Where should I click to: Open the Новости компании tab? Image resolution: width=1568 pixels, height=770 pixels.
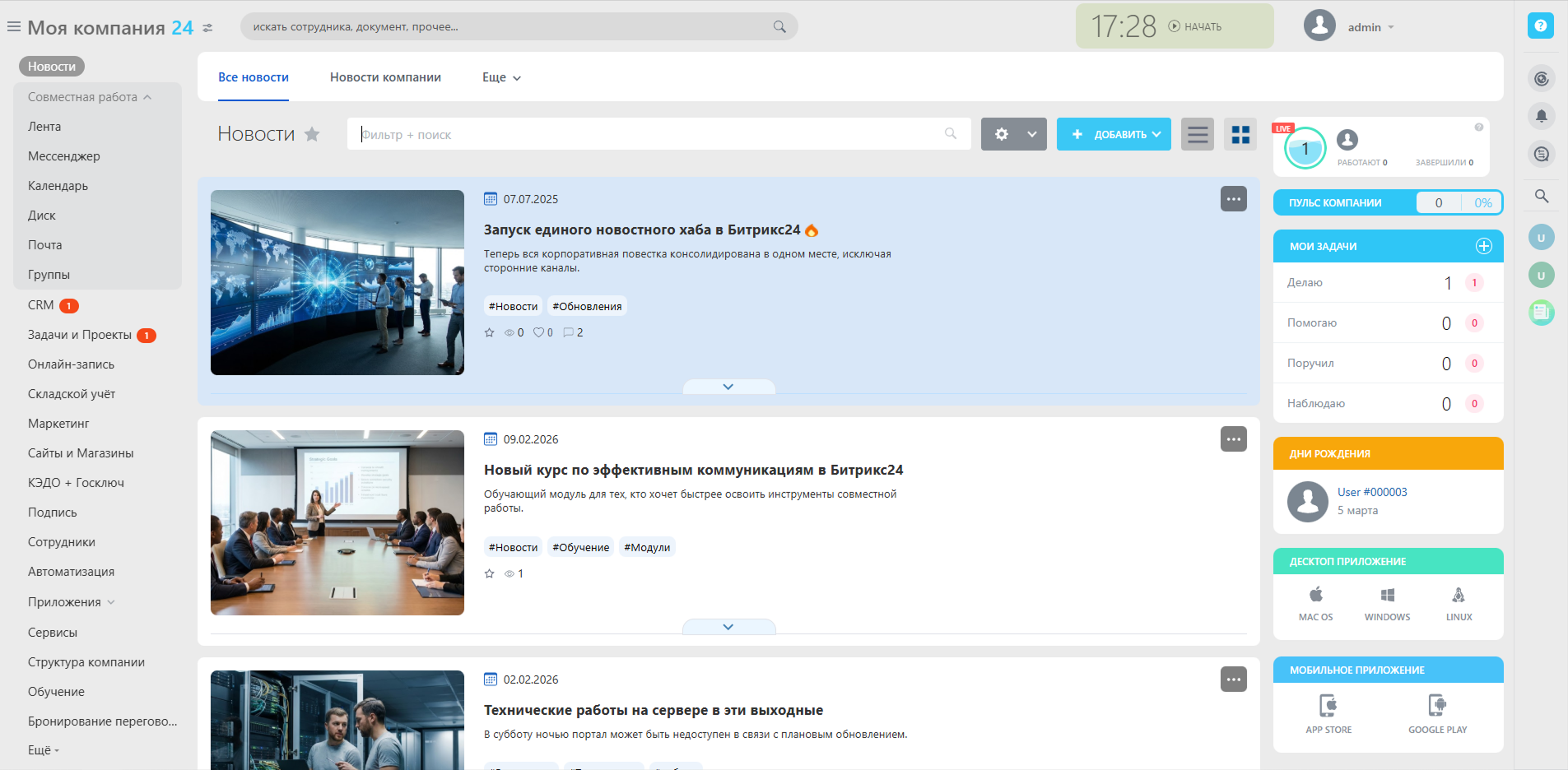pyautogui.click(x=385, y=77)
